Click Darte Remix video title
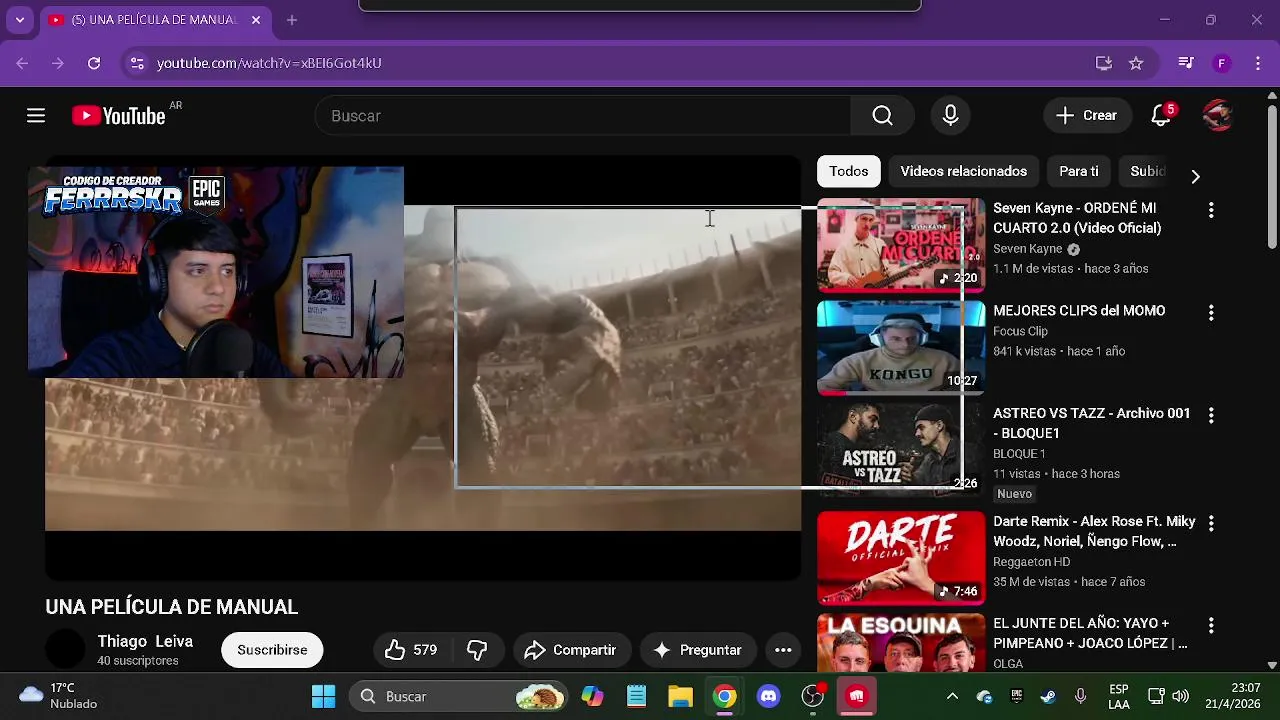The width and height of the screenshot is (1280, 720). pos(1094,531)
